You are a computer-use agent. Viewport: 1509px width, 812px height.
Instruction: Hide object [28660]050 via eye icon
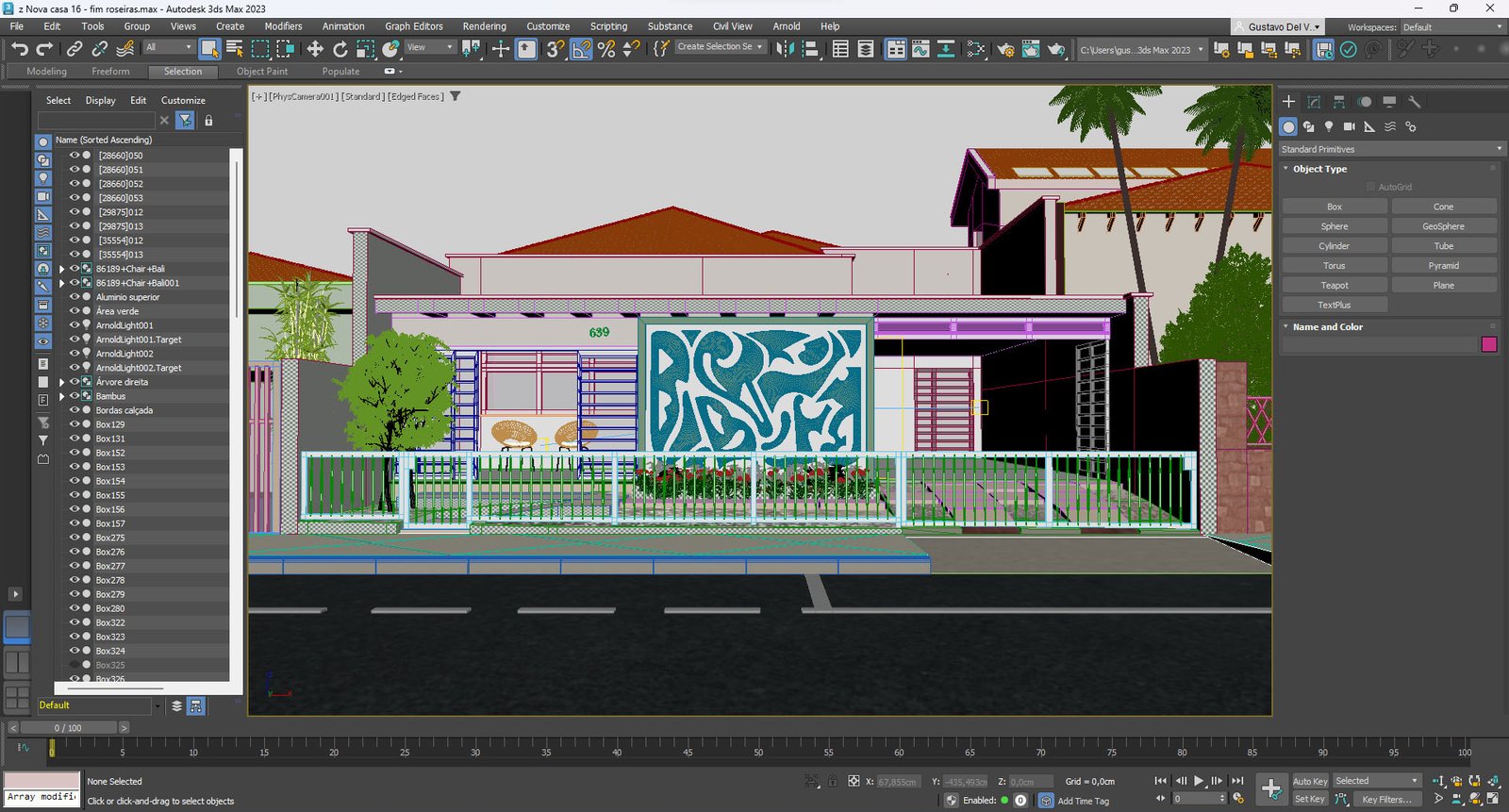[x=74, y=155]
